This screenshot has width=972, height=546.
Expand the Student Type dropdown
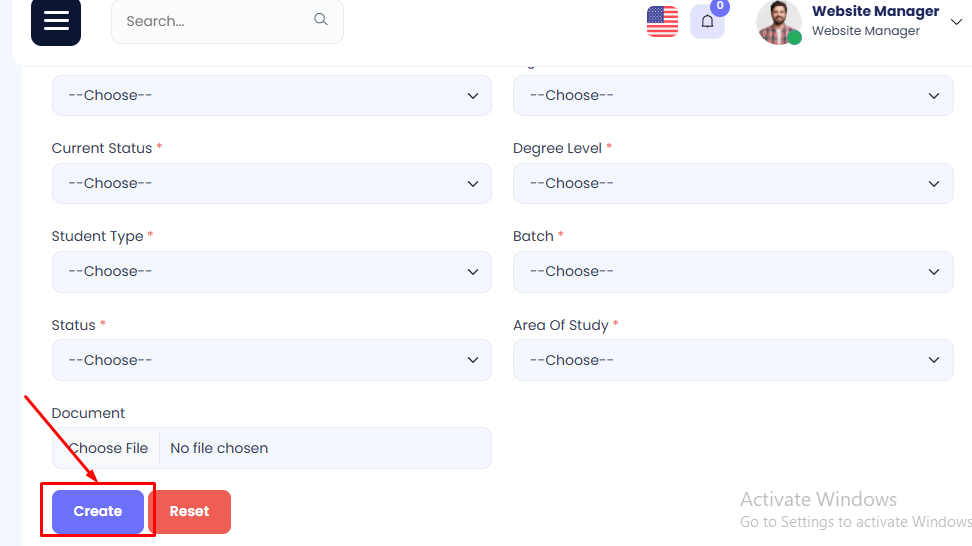click(x=271, y=272)
